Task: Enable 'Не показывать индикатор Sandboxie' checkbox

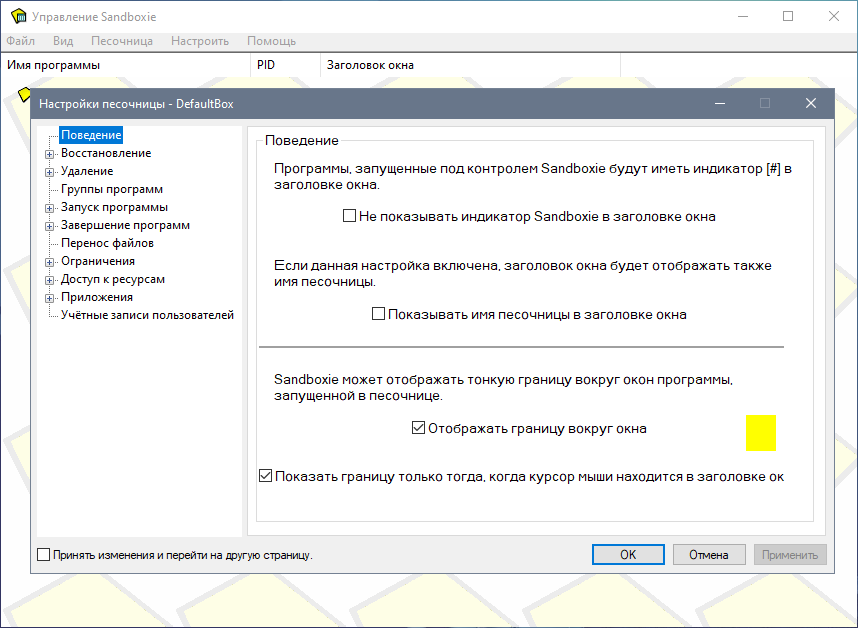Action: (x=350, y=216)
